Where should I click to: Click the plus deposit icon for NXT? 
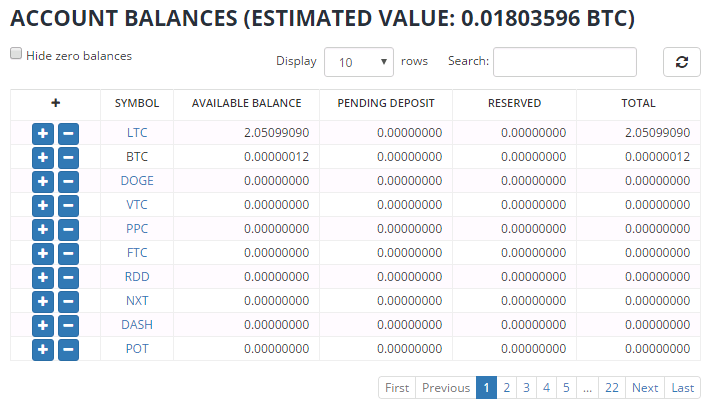point(43,301)
